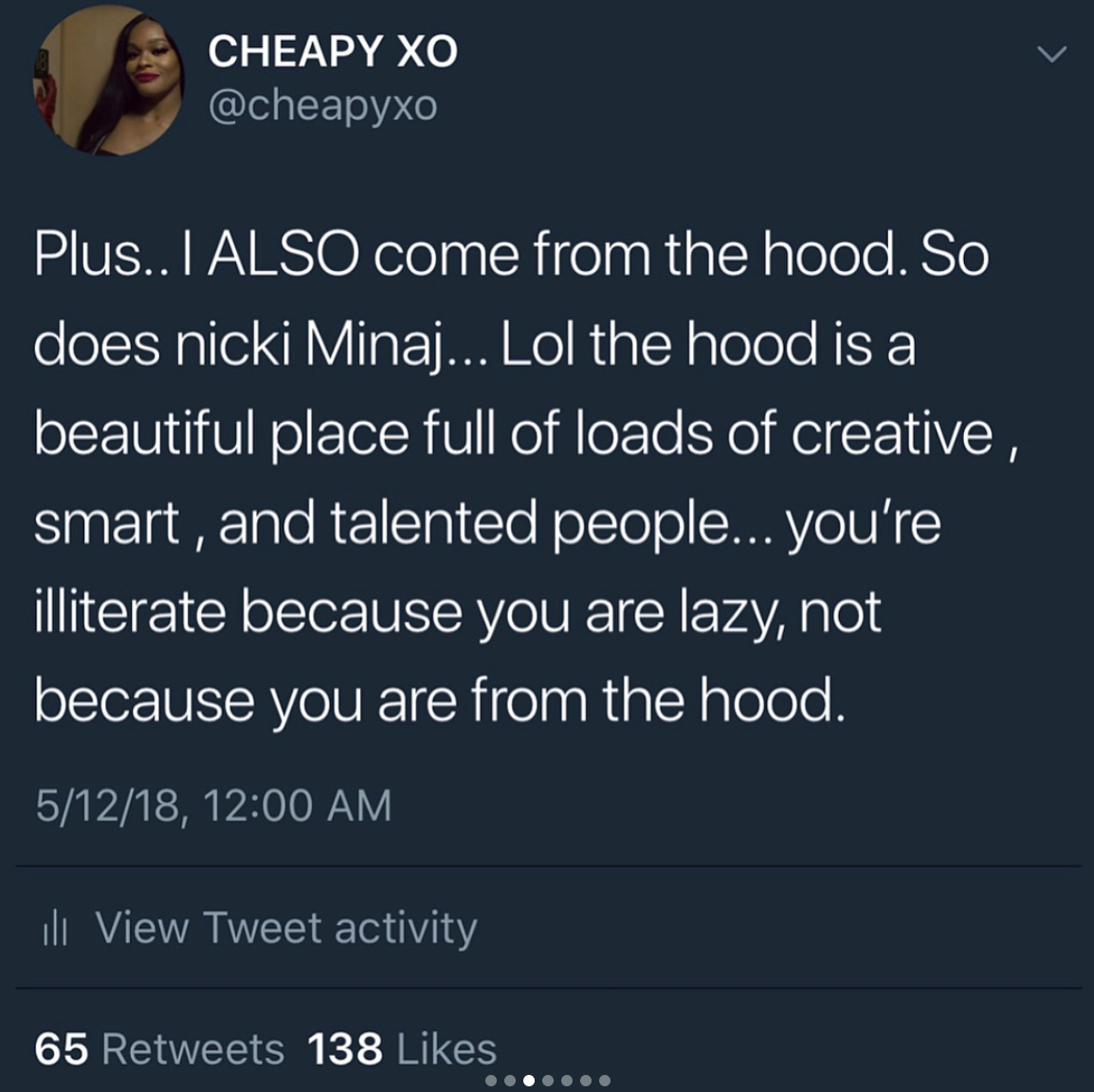
Task: Select the highlighted third page dot
Action: (x=529, y=1081)
